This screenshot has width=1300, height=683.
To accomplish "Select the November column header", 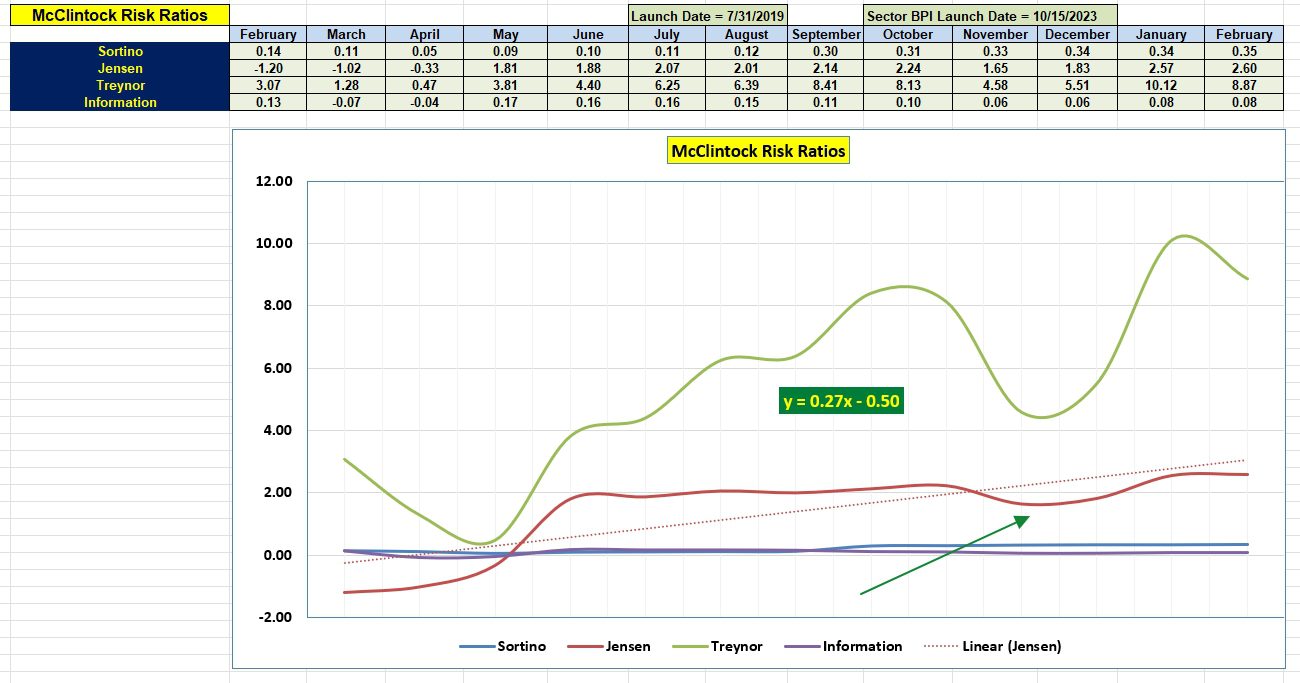I will click(993, 33).
